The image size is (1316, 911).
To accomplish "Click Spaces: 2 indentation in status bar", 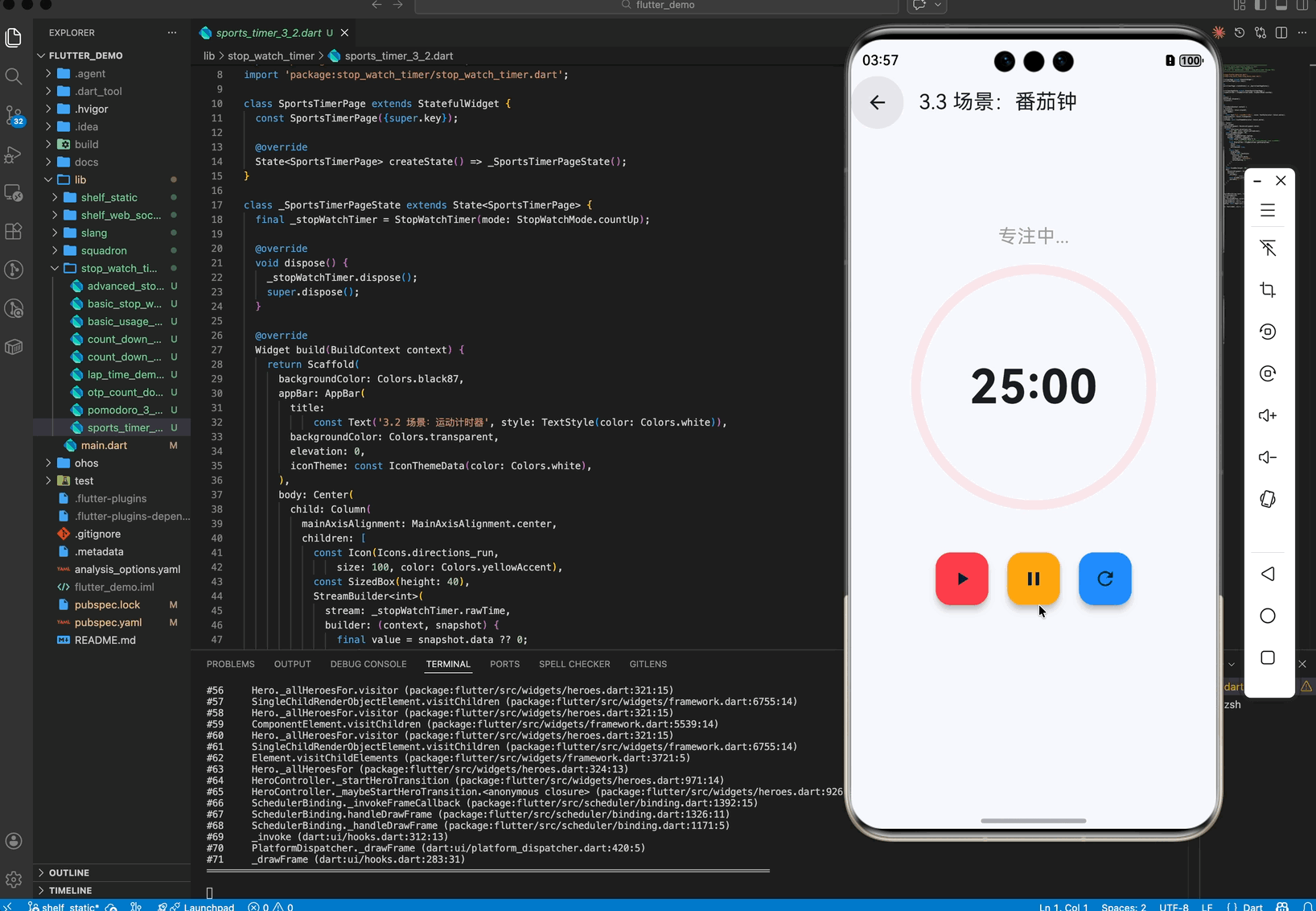I will pyautogui.click(x=1124, y=907).
